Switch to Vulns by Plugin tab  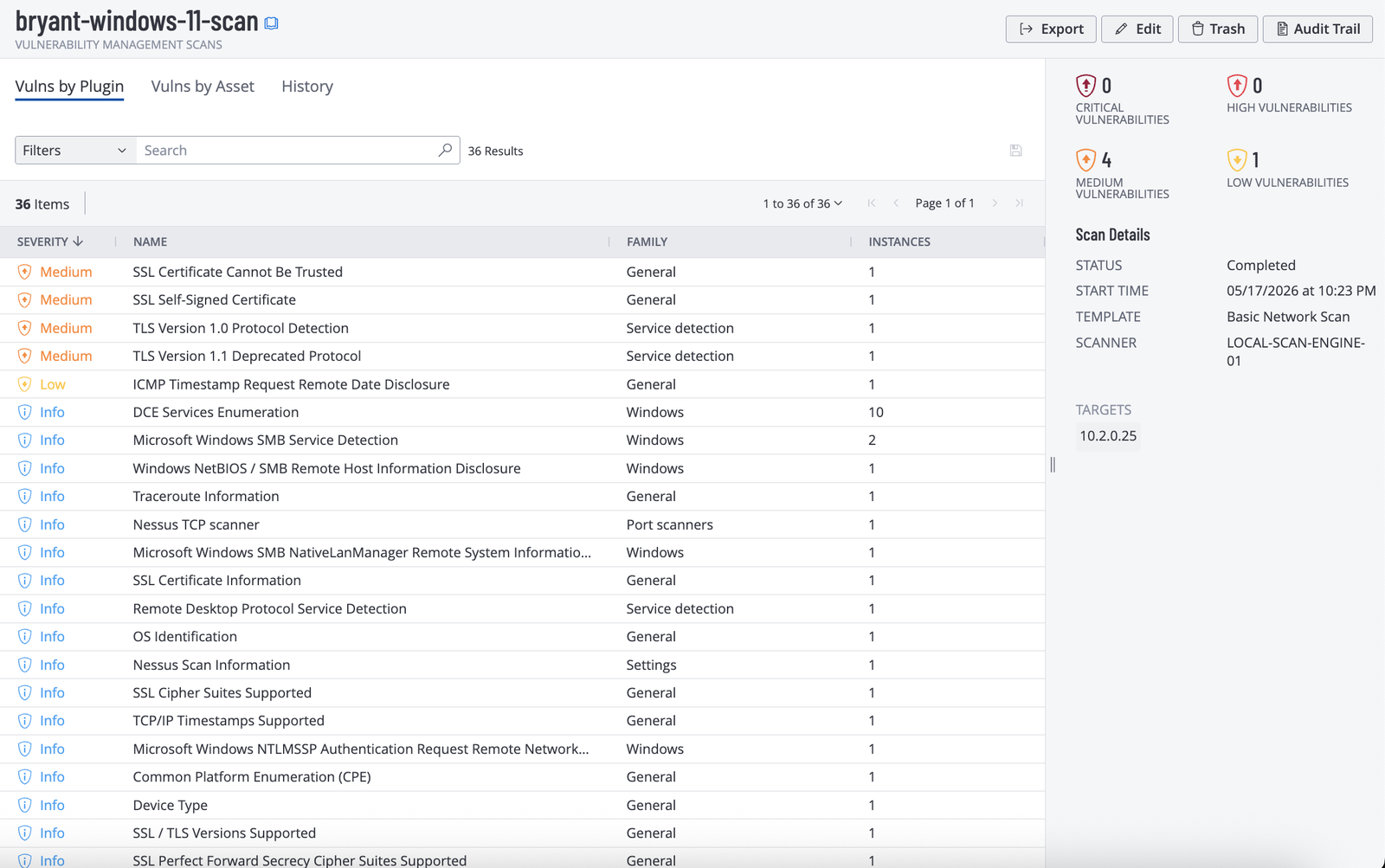point(69,87)
